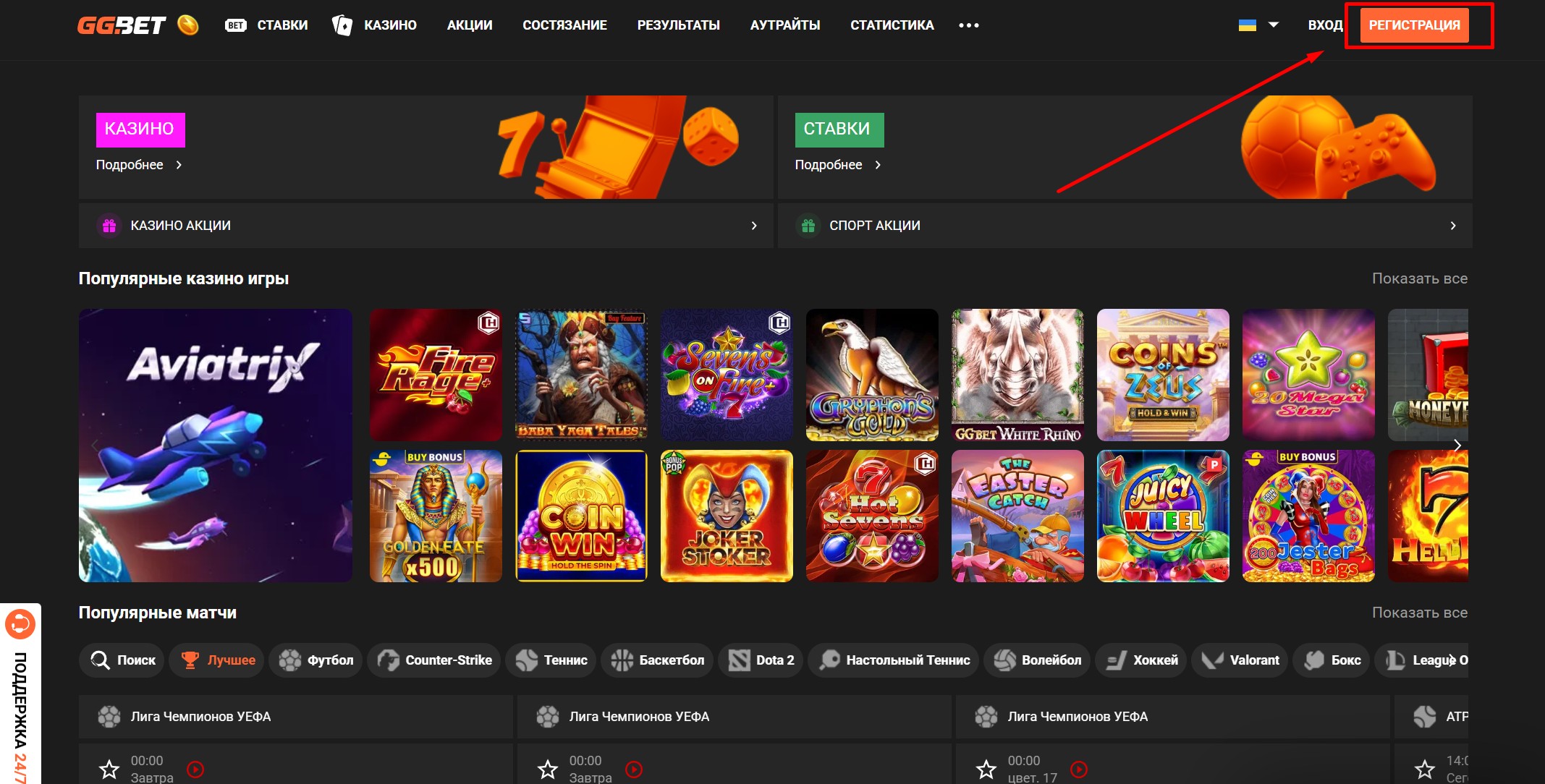Open Sevens on Fire game thumbnail

point(727,375)
